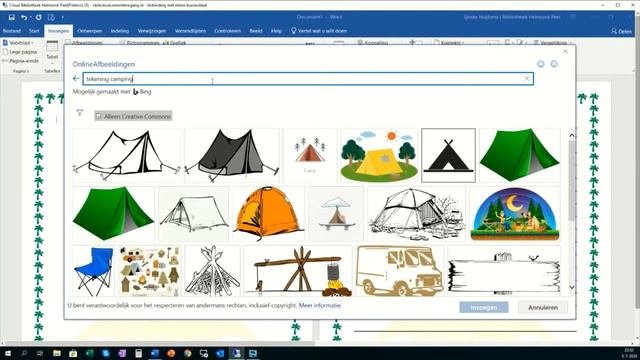Click the results scrollbar down arrow
The height and width of the screenshot is (360, 640).
(571, 287)
